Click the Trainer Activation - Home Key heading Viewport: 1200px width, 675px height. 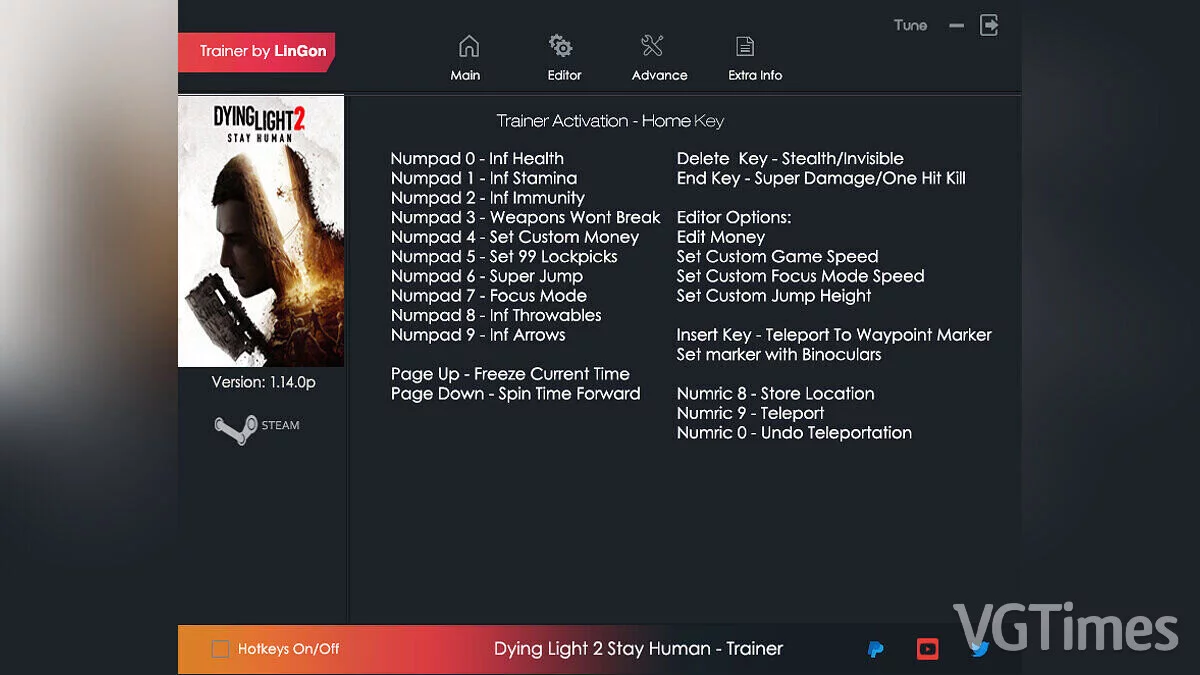coord(610,120)
